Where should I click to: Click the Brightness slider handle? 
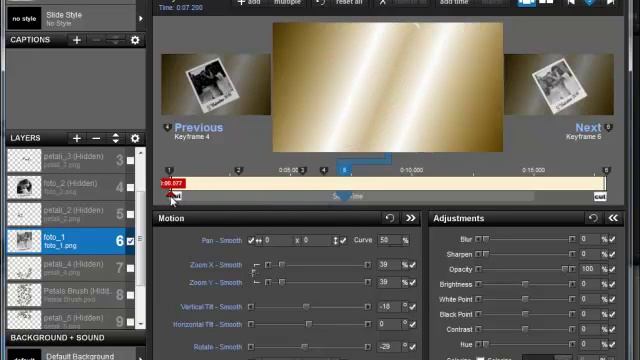(x=525, y=284)
